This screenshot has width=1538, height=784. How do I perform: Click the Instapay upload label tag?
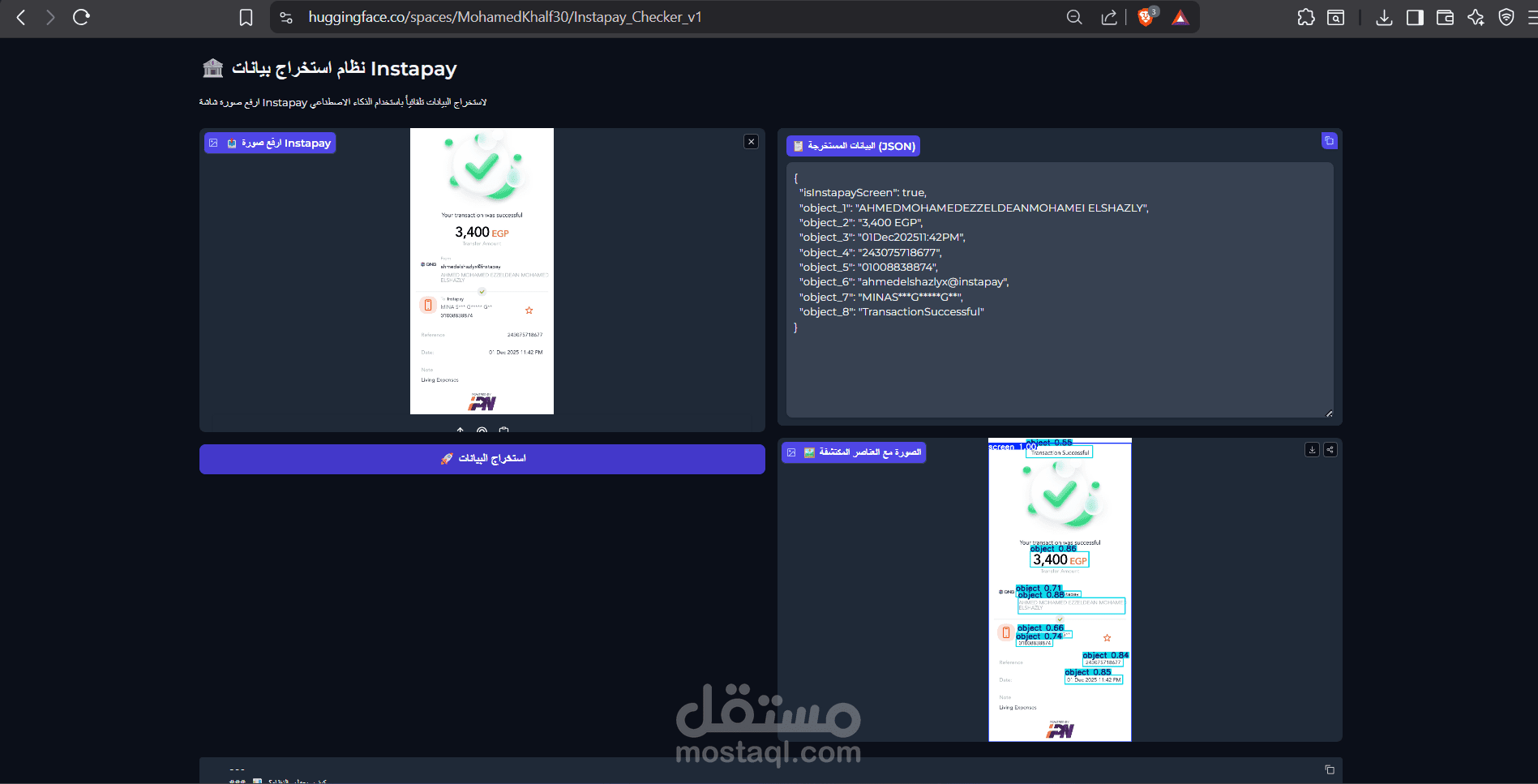270,143
